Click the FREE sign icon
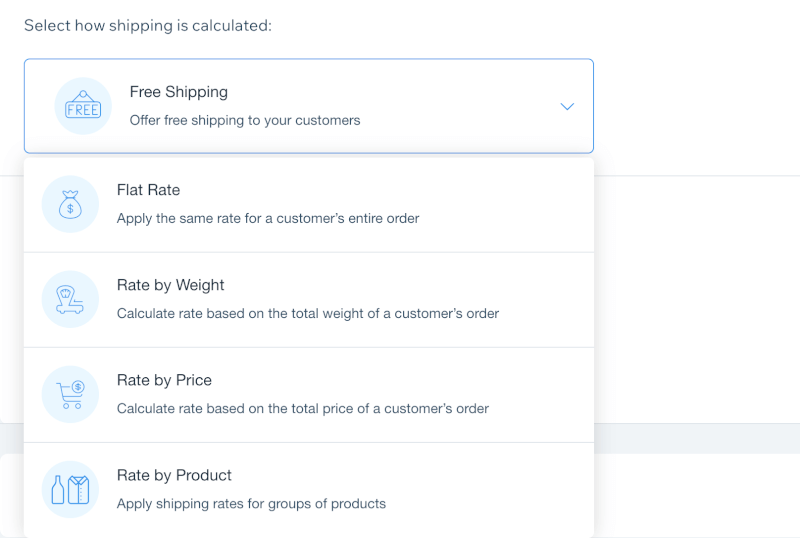 coord(83,106)
